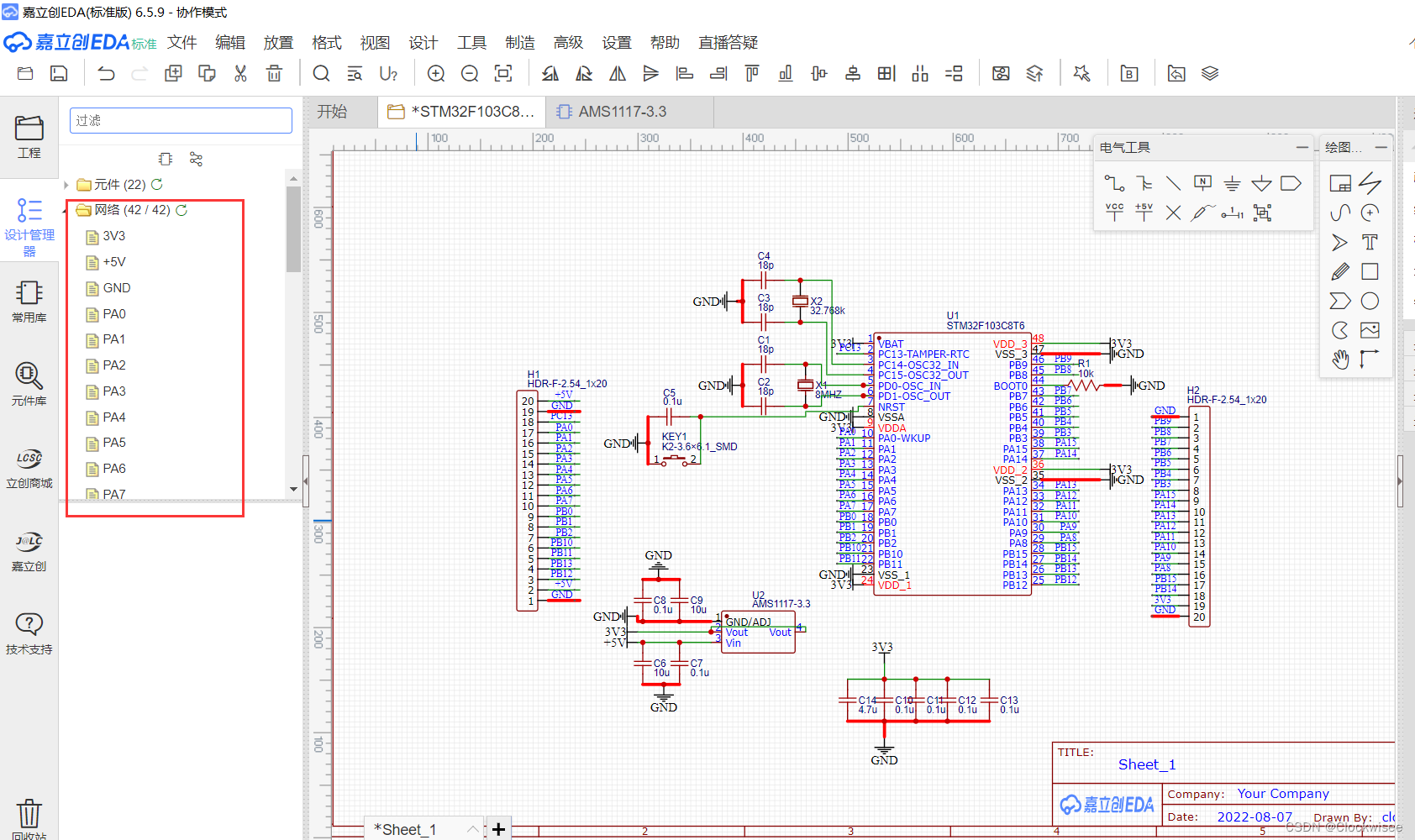Open the 文件 menu
Image resolution: width=1415 pixels, height=840 pixels.
pyautogui.click(x=181, y=43)
